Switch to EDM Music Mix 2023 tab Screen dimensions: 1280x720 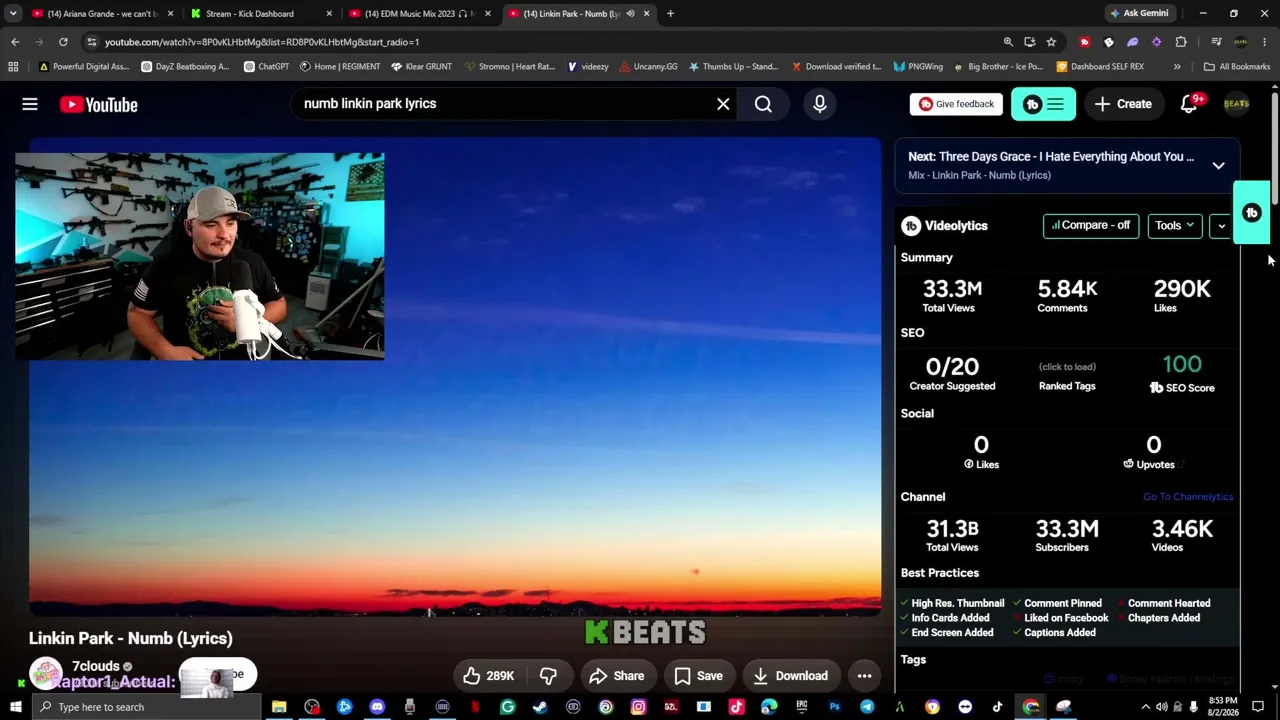click(x=418, y=14)
